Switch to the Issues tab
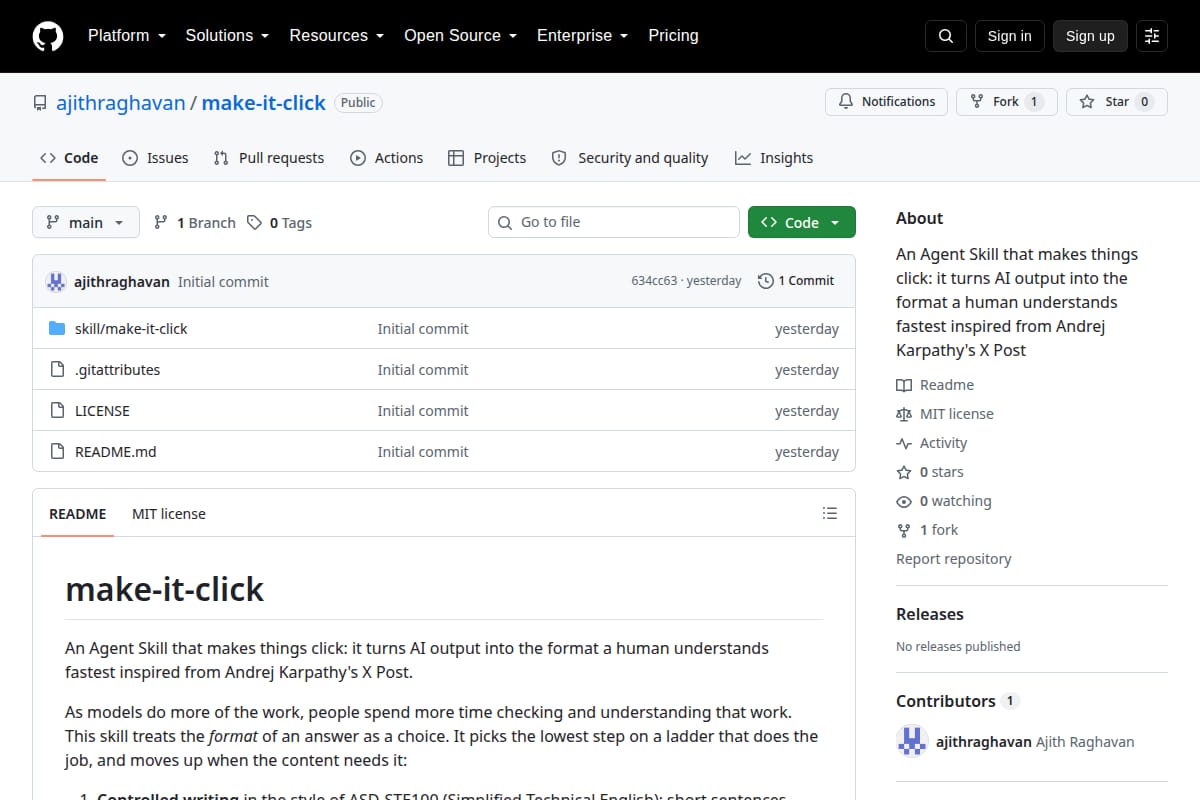Screen dimensions: 1200x800 (x=155, y=158)
